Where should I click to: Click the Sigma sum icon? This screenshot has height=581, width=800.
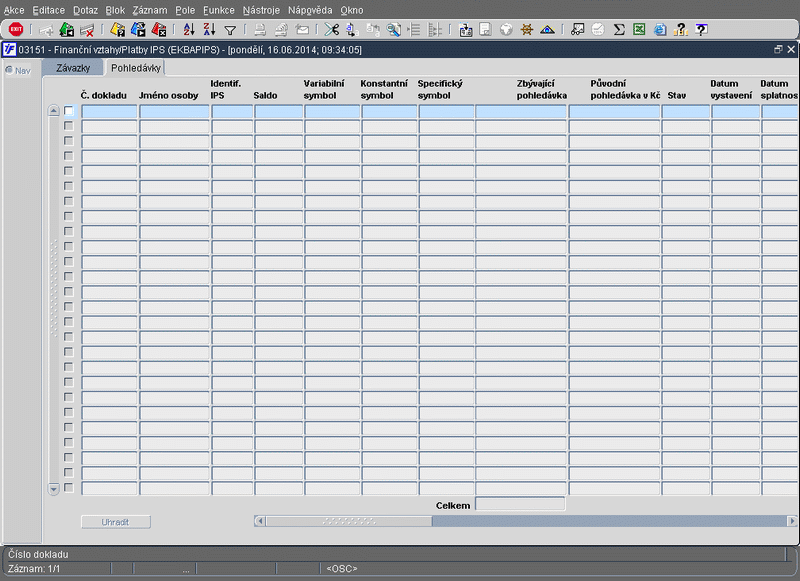tap(619, 30)
